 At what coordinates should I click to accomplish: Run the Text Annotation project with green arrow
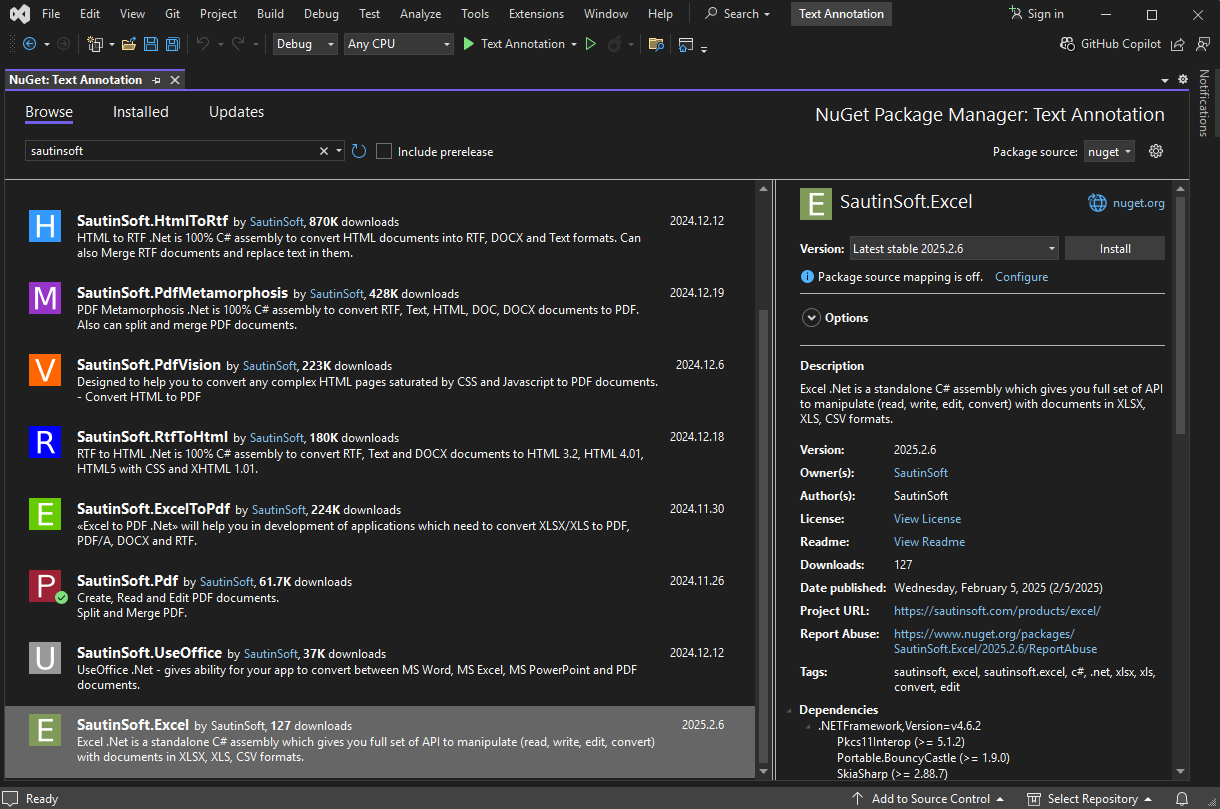coord(467,43)
